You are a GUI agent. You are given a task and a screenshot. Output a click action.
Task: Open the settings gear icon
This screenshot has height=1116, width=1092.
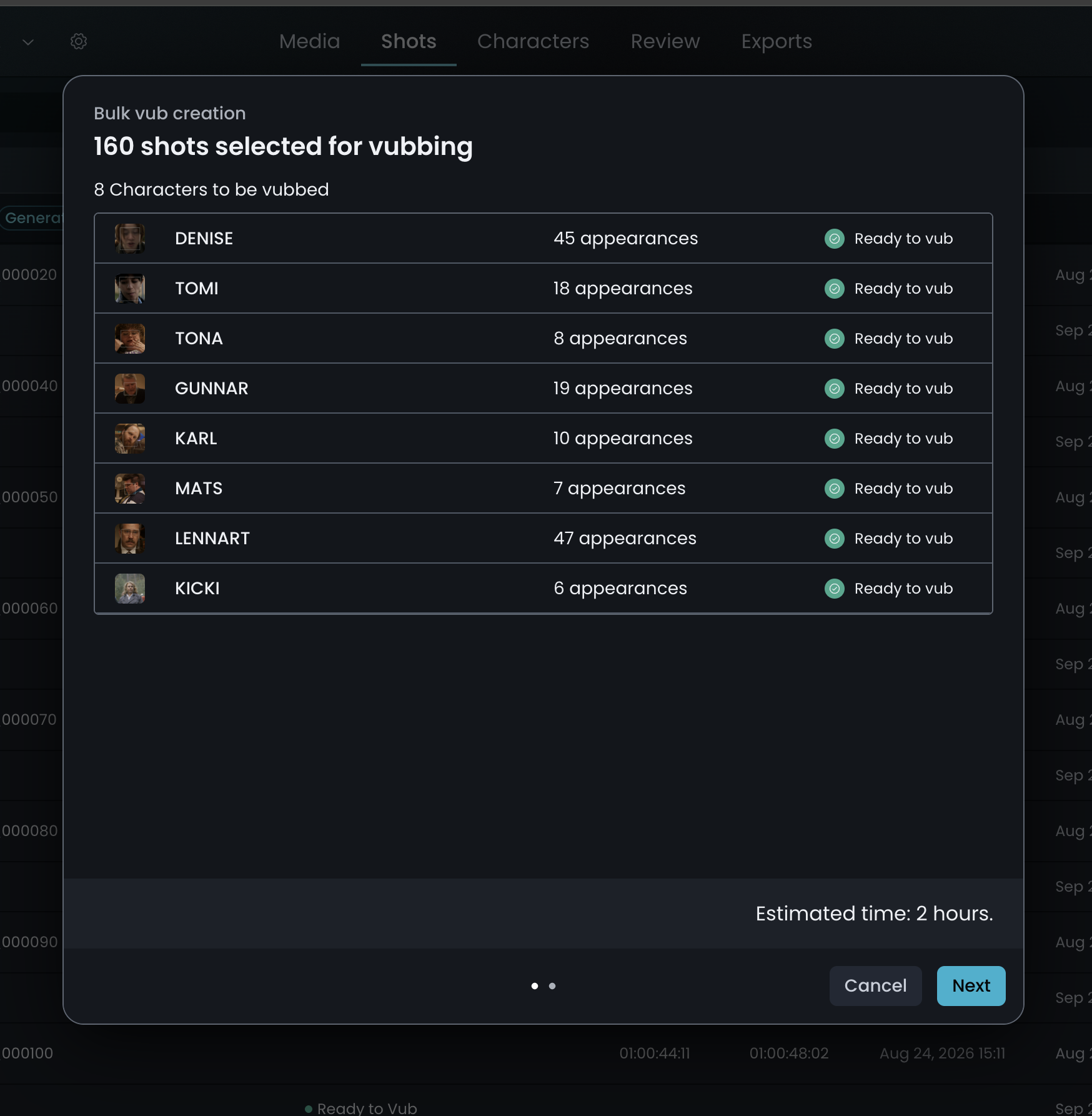click(x=79, y=42)
